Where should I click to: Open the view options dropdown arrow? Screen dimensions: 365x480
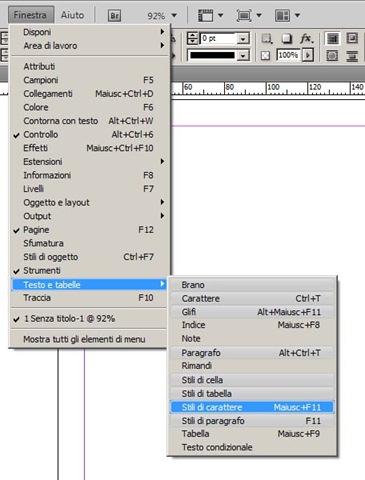pyautogui.click(x=220, y=15)
